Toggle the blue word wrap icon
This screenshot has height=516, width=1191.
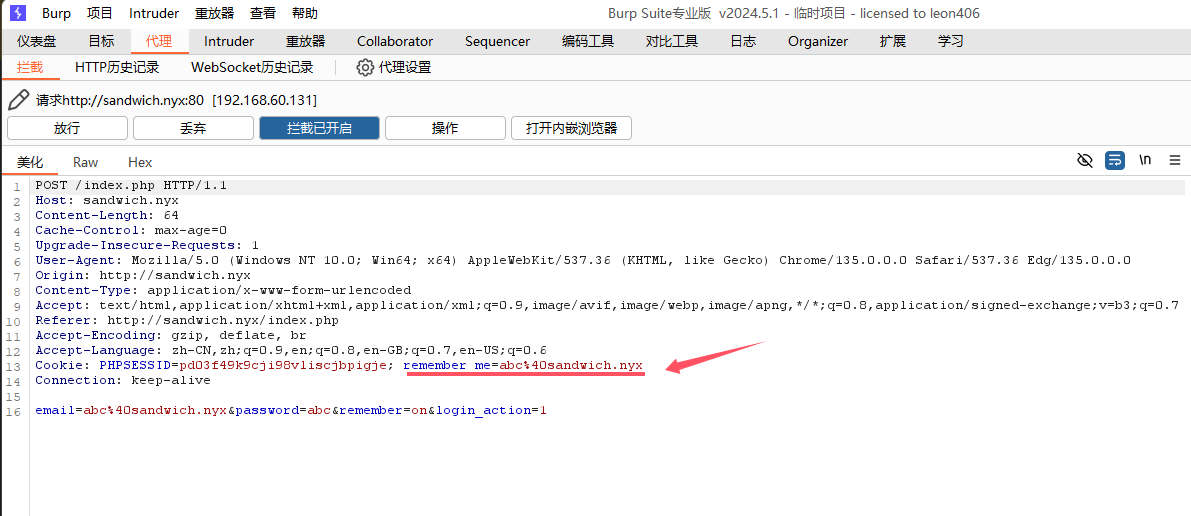coord(1114,160)
